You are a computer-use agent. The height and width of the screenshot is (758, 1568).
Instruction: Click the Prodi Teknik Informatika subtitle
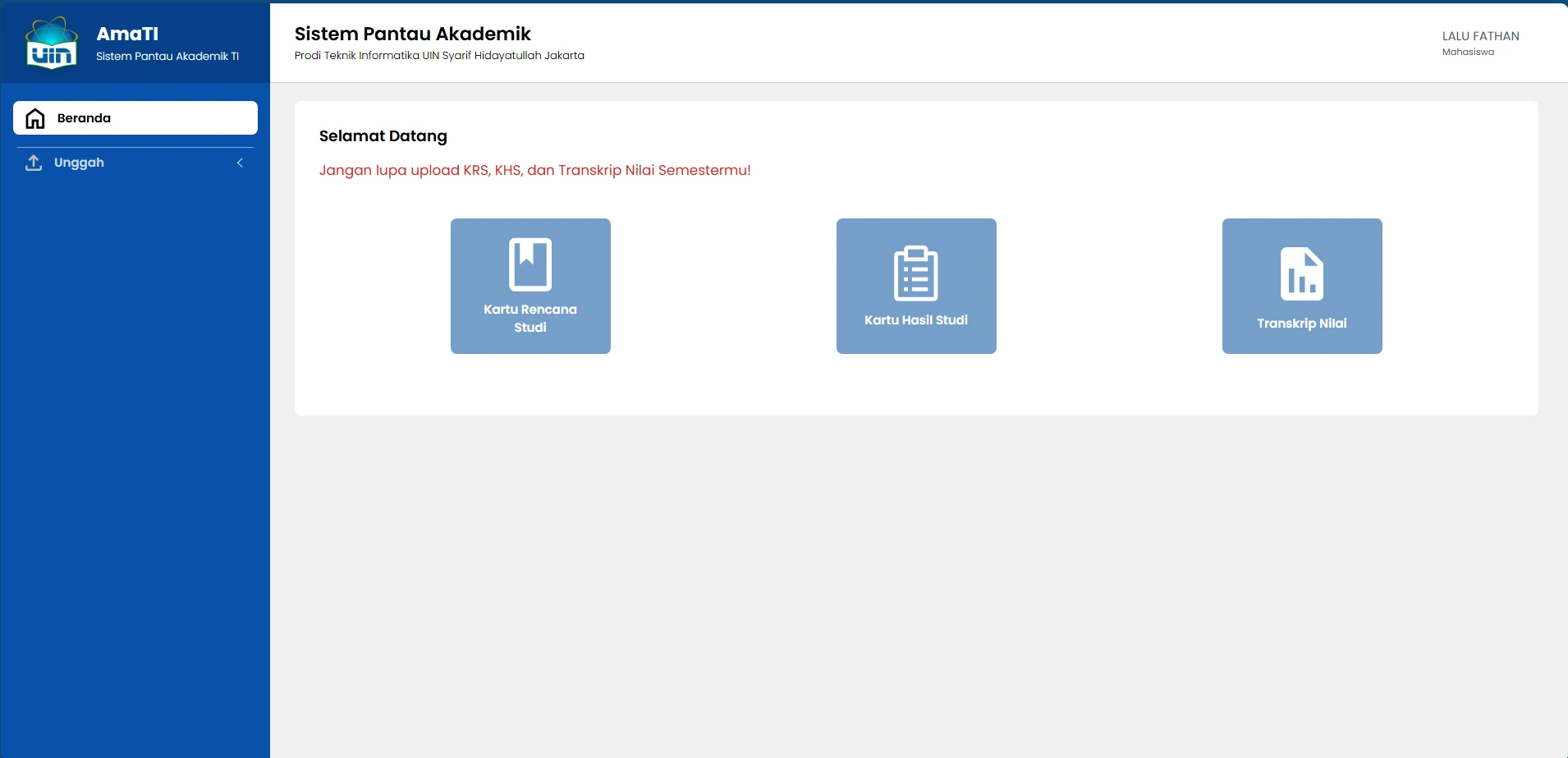pyautogui.click(x=439, y=56)
